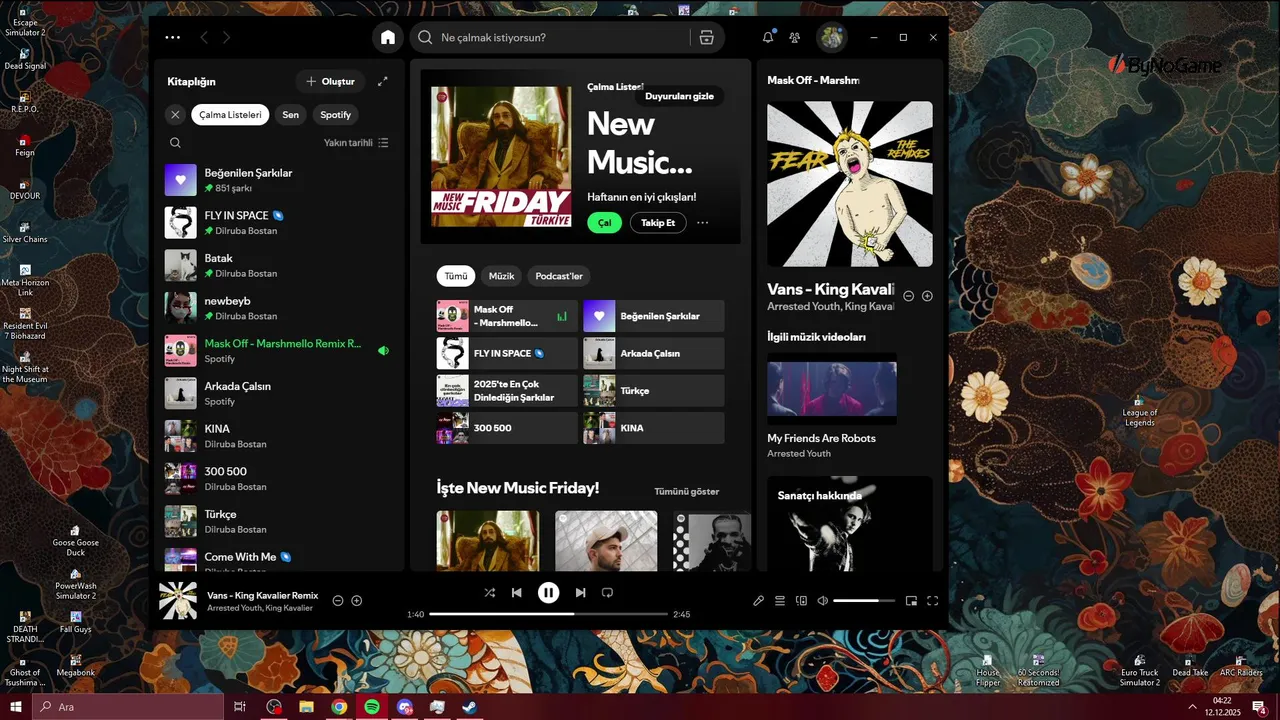1280x720 pixels.
Task: Hide this track with minus icon in bottom bar
Action: [x=338, y=601]
